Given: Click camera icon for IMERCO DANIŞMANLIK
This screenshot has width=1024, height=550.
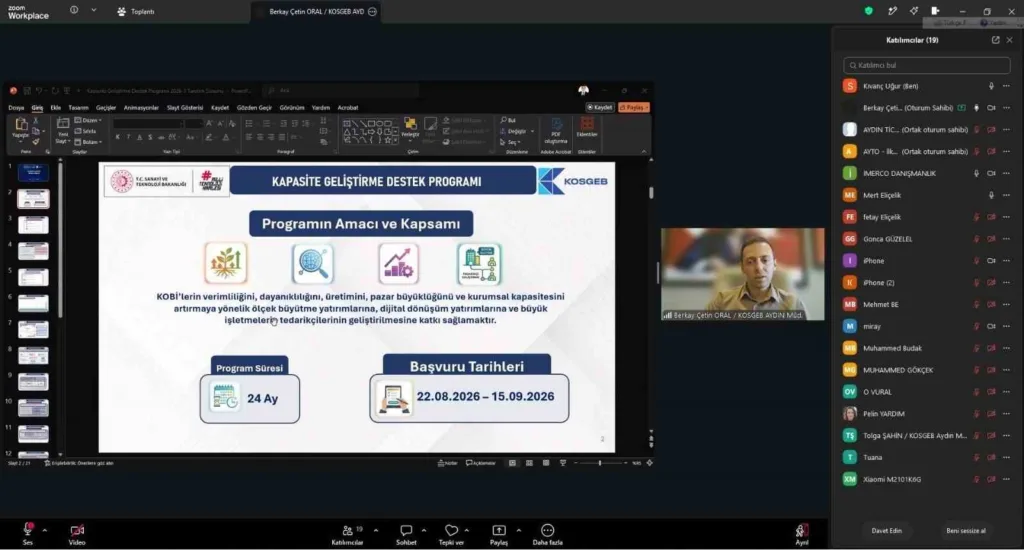Looking at the screenshot, I should pyautogui.click(x=991, y=174).
